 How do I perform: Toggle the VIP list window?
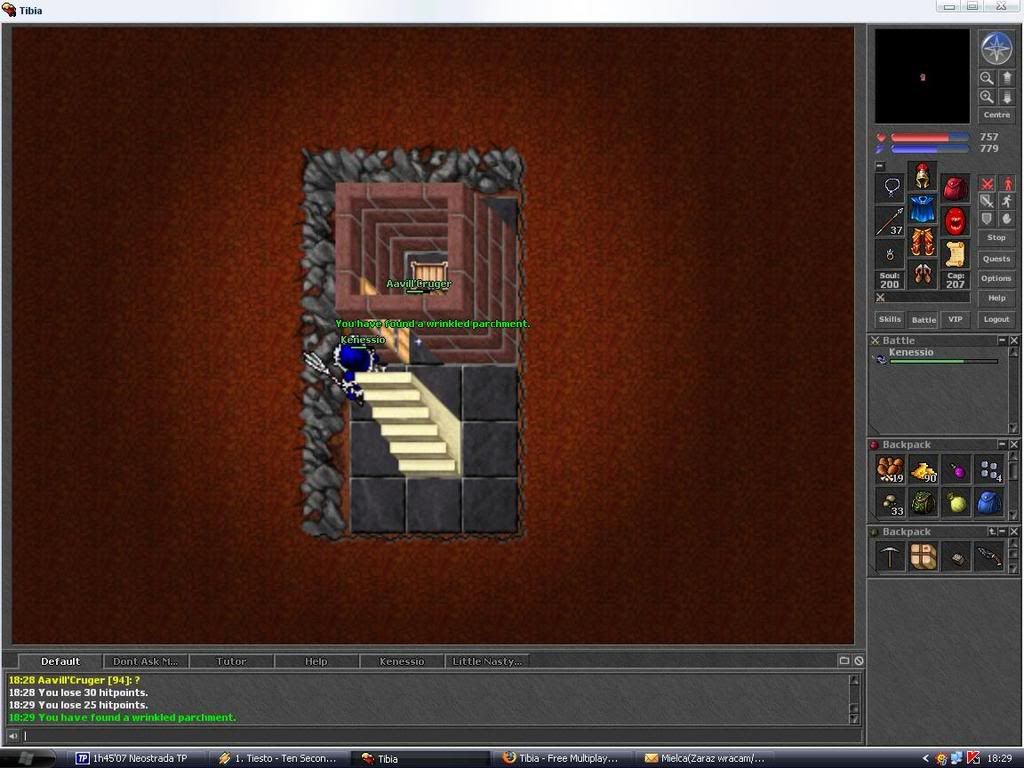tap(955, 319)
